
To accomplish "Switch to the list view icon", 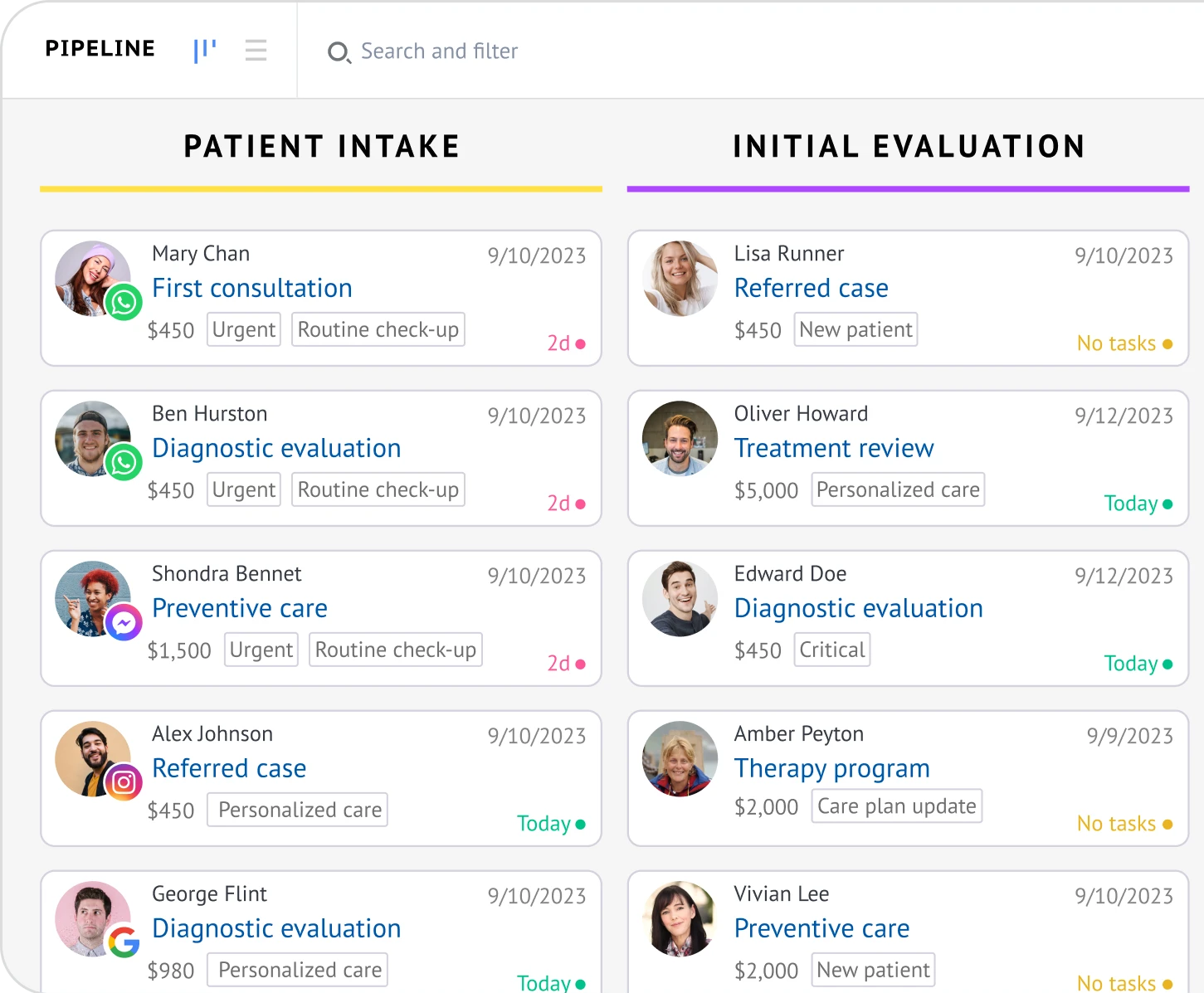I will click(x=256, y=51).
